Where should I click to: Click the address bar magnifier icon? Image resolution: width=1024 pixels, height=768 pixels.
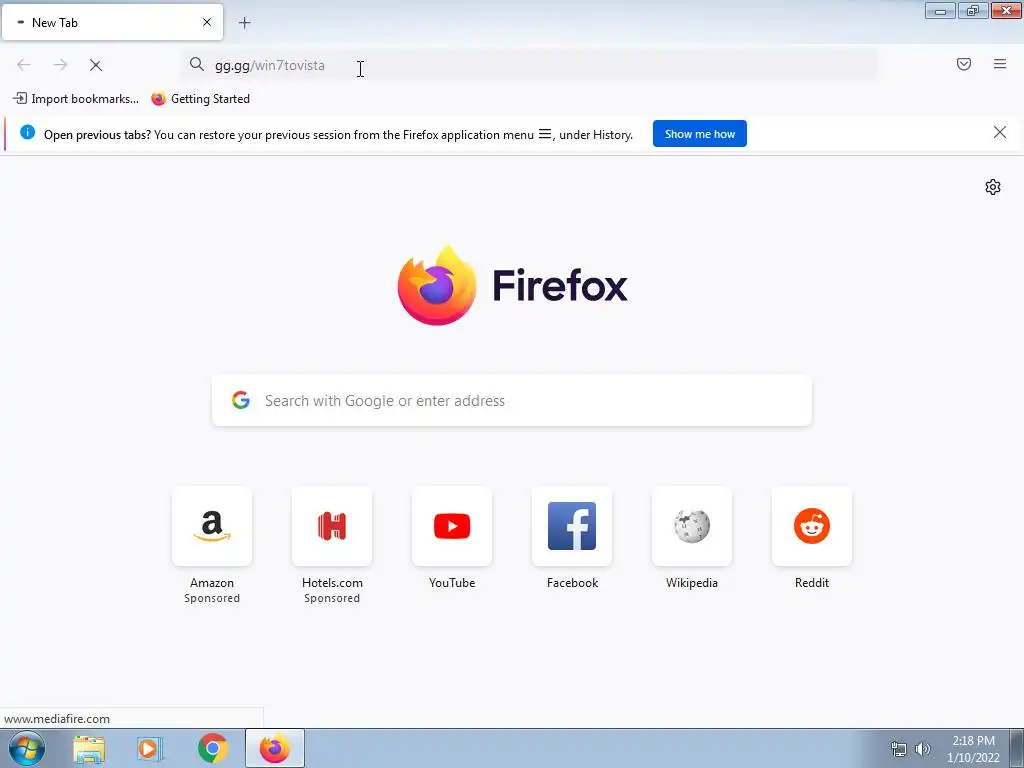[197, 64]
